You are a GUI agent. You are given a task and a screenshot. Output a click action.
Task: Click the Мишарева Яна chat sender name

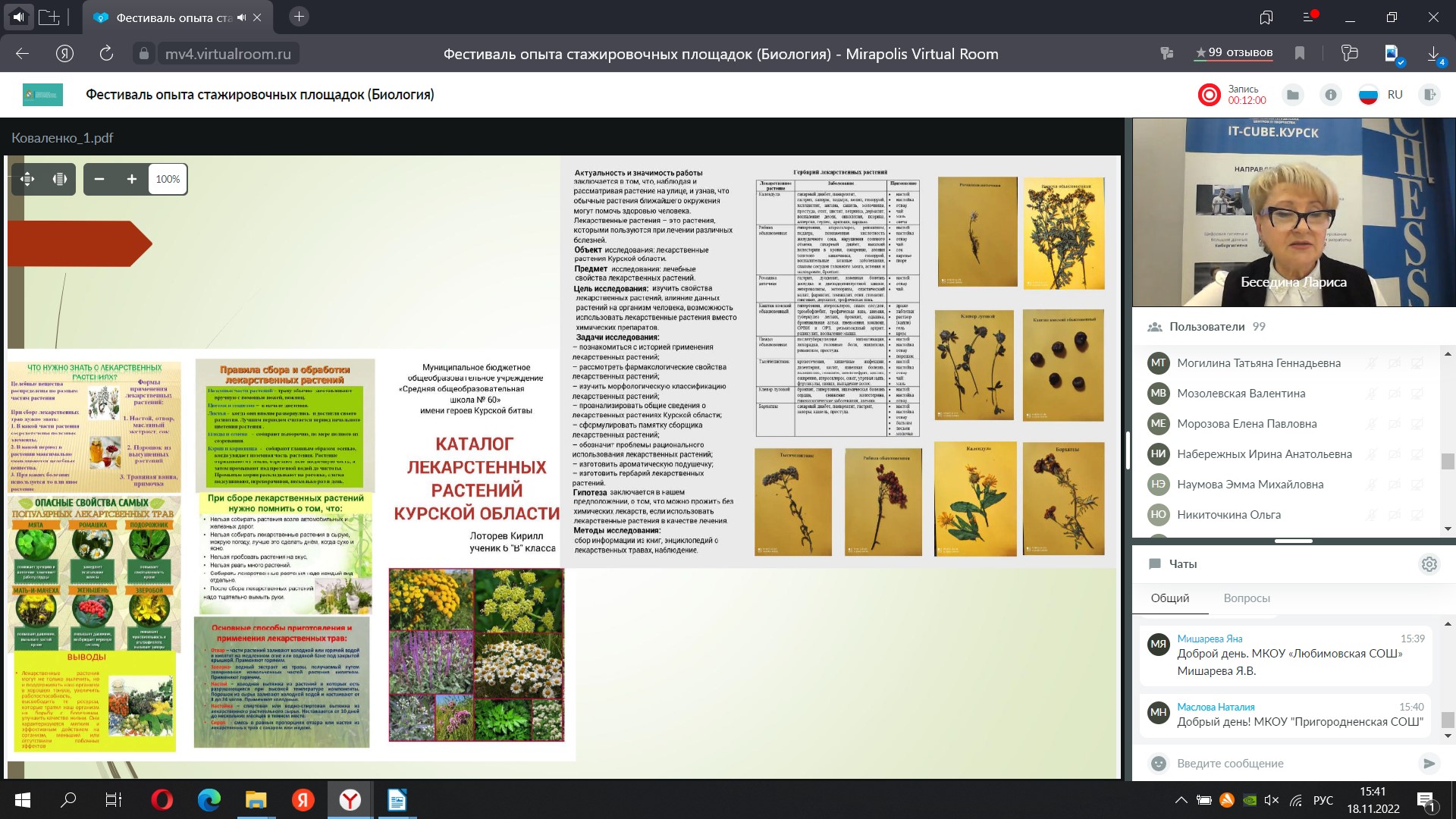[1210, 639]
